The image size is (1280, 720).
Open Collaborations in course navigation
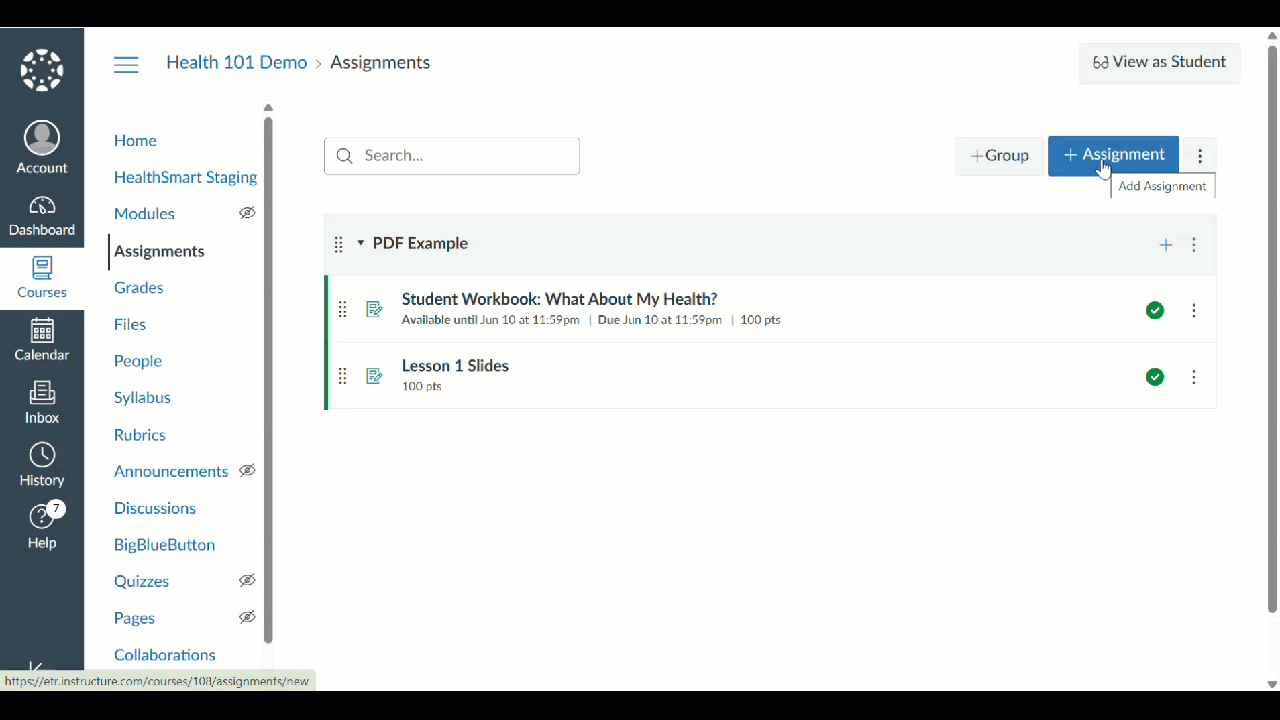(x=165, y=655)
